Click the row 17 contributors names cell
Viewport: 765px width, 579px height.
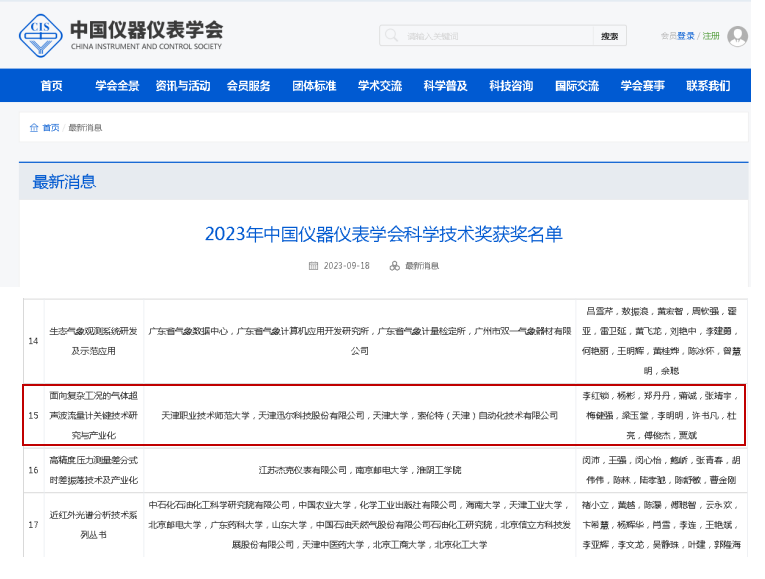click(x=661, y=525)
